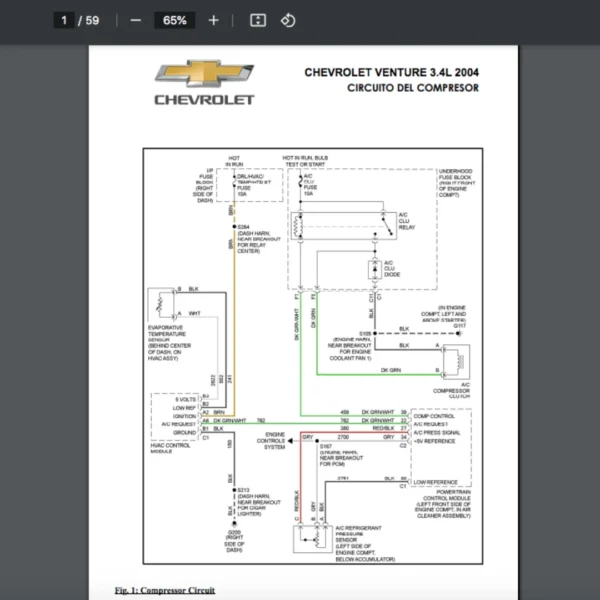
Task: Click the A/C refrigerant pressure sensor symbol
Action: coord(316,537)
